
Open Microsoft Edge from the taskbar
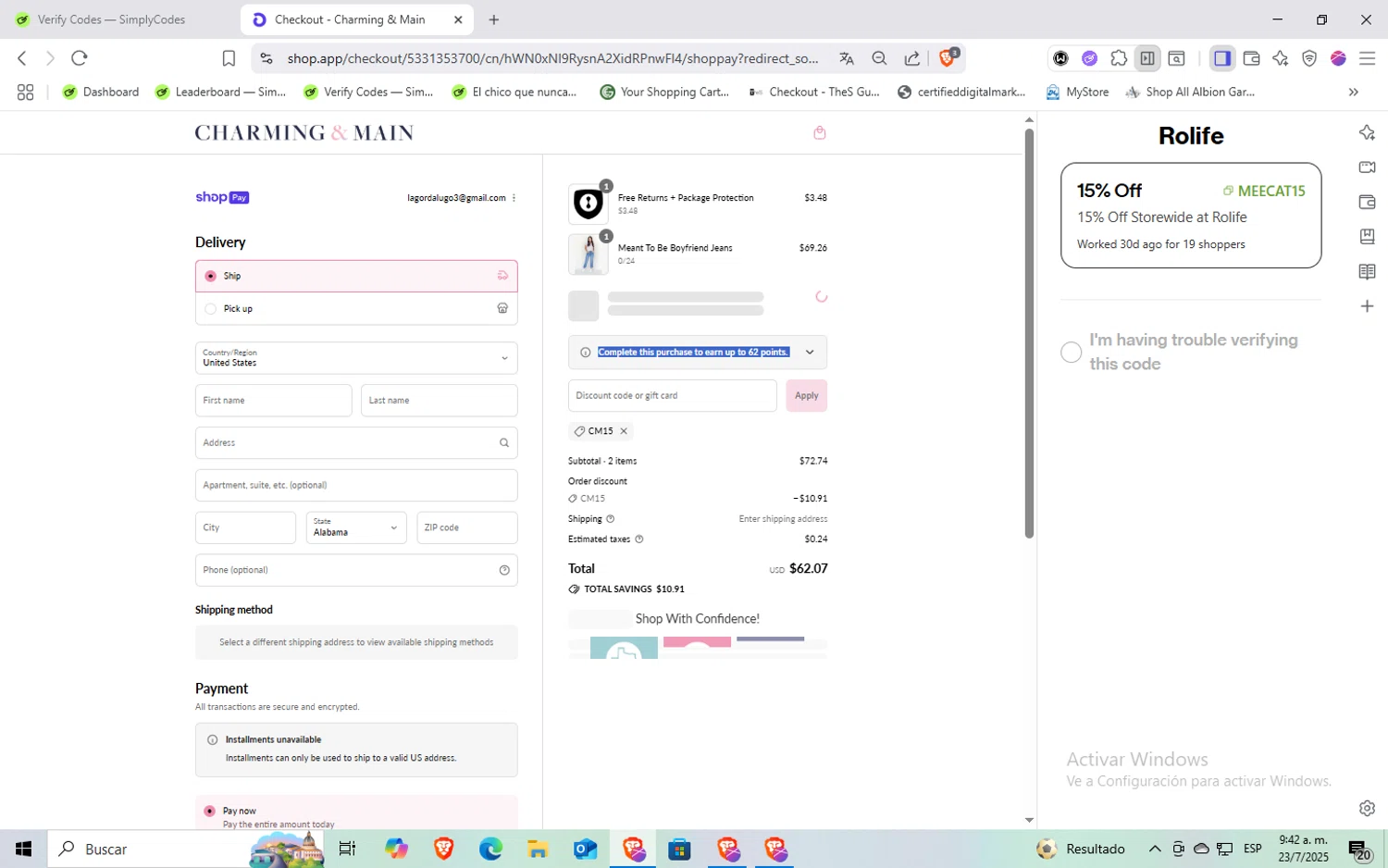coord(490,849)
